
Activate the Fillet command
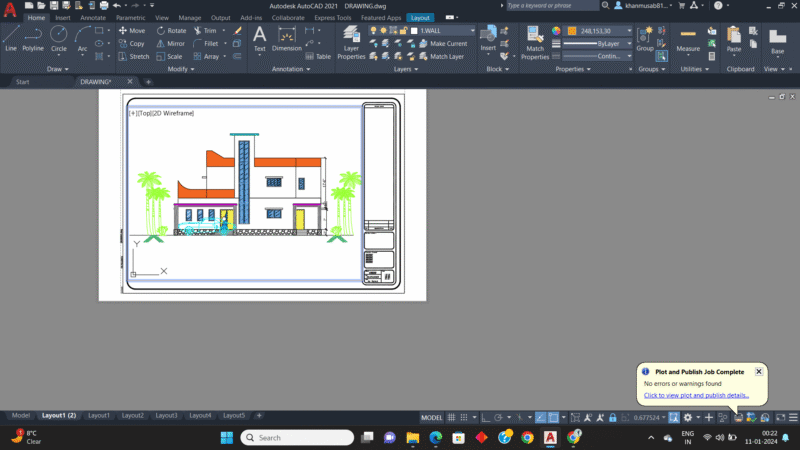(206, 44)
